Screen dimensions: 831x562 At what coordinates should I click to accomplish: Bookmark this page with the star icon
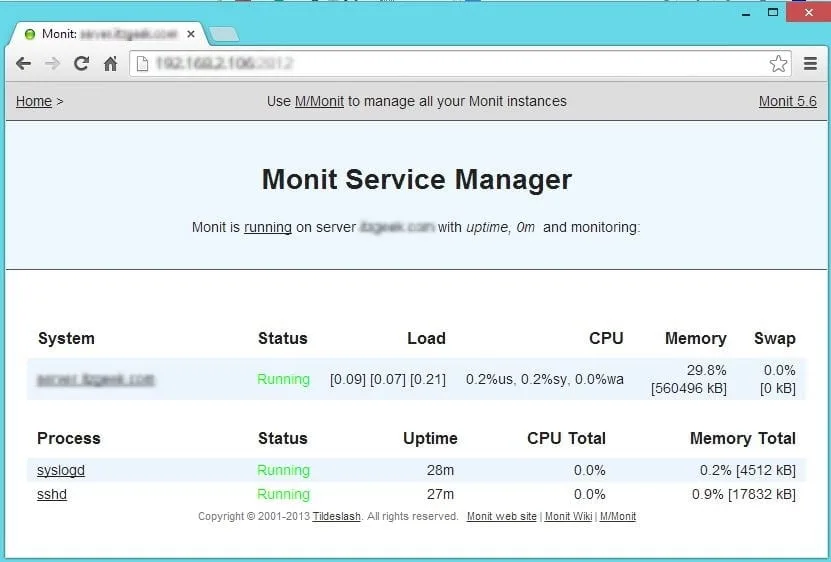(778, 64)
